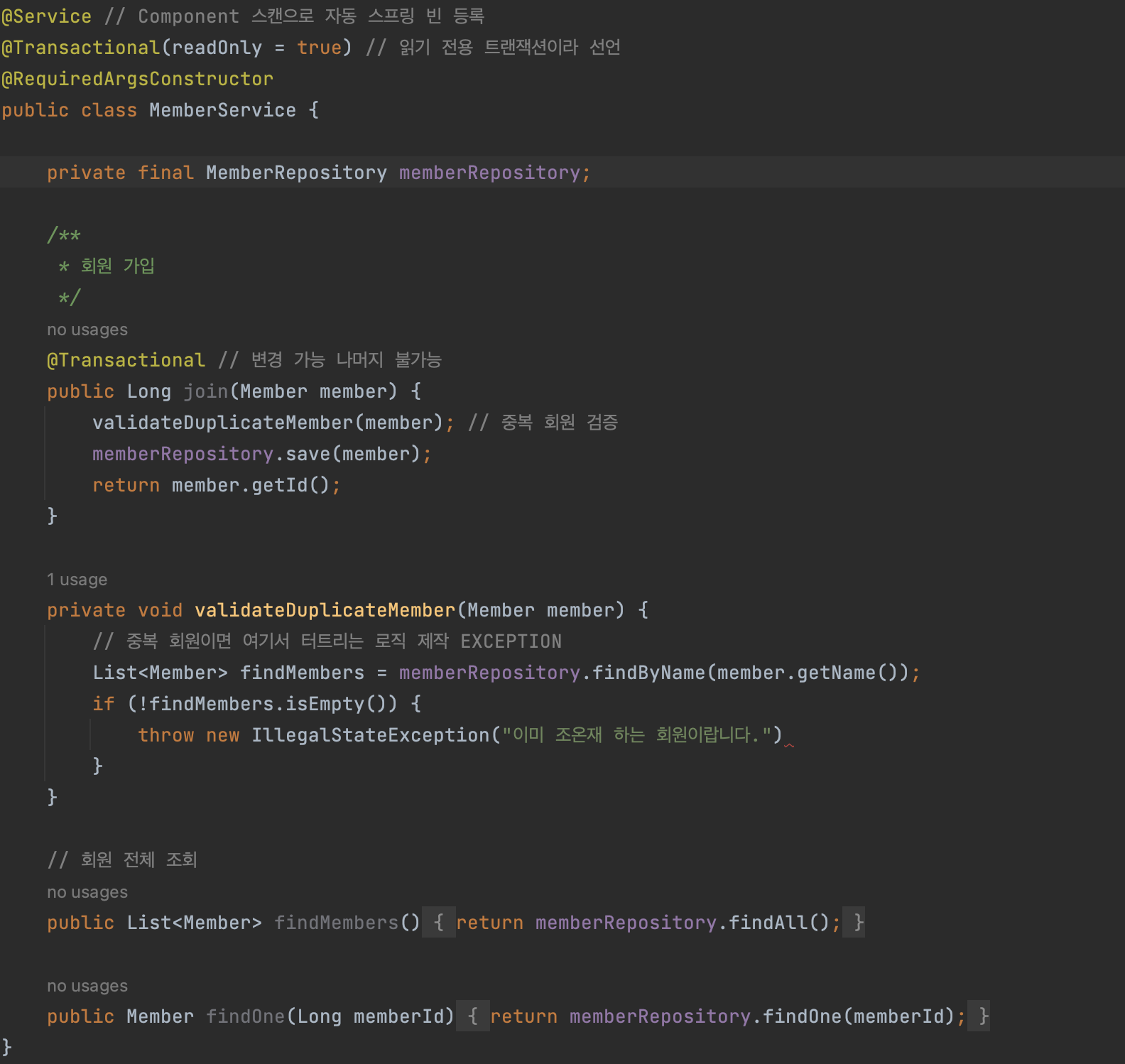Click the isEmpty call in if condition

click(325, 704)
